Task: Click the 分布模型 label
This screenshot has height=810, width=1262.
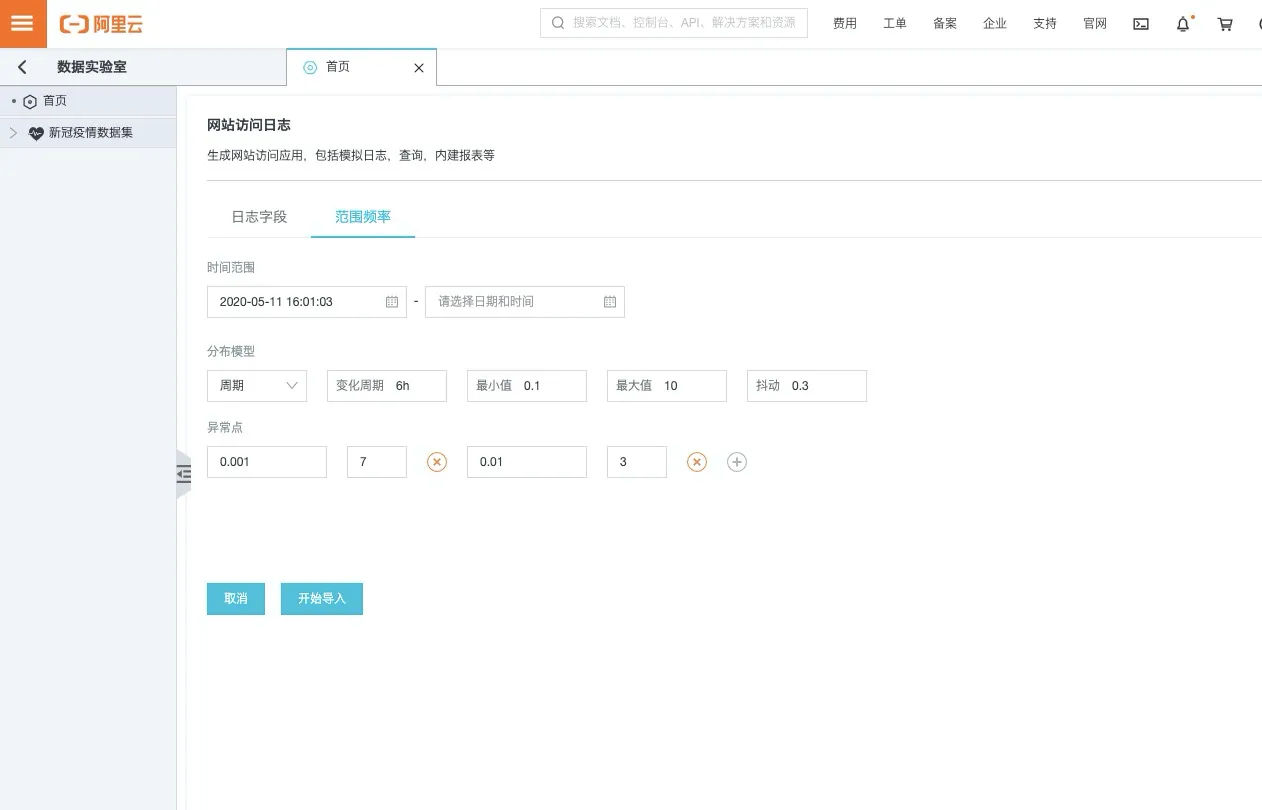Action: [231, 352]
